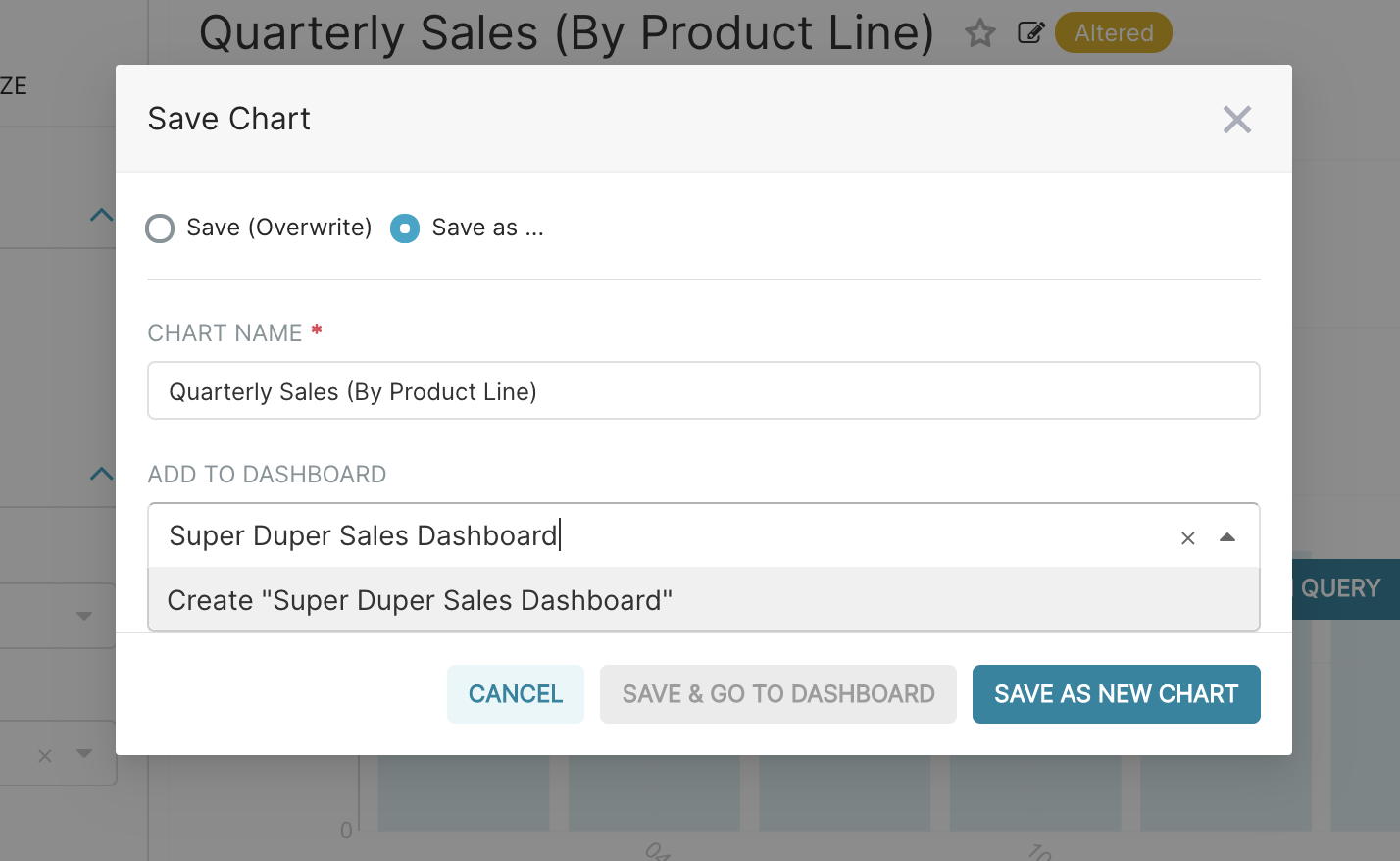Cancel the Save Chart dialog
The width and height of the screenshot is (1400, 861).
pyautogui.click(x=515, y=693)
